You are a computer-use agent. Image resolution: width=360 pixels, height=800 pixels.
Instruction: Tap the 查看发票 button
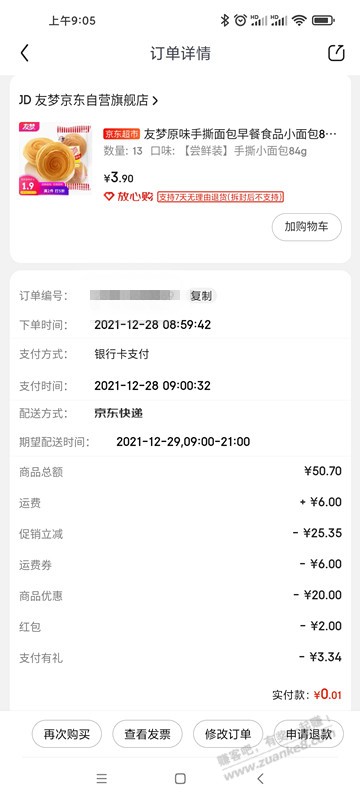tap(147, 734)
